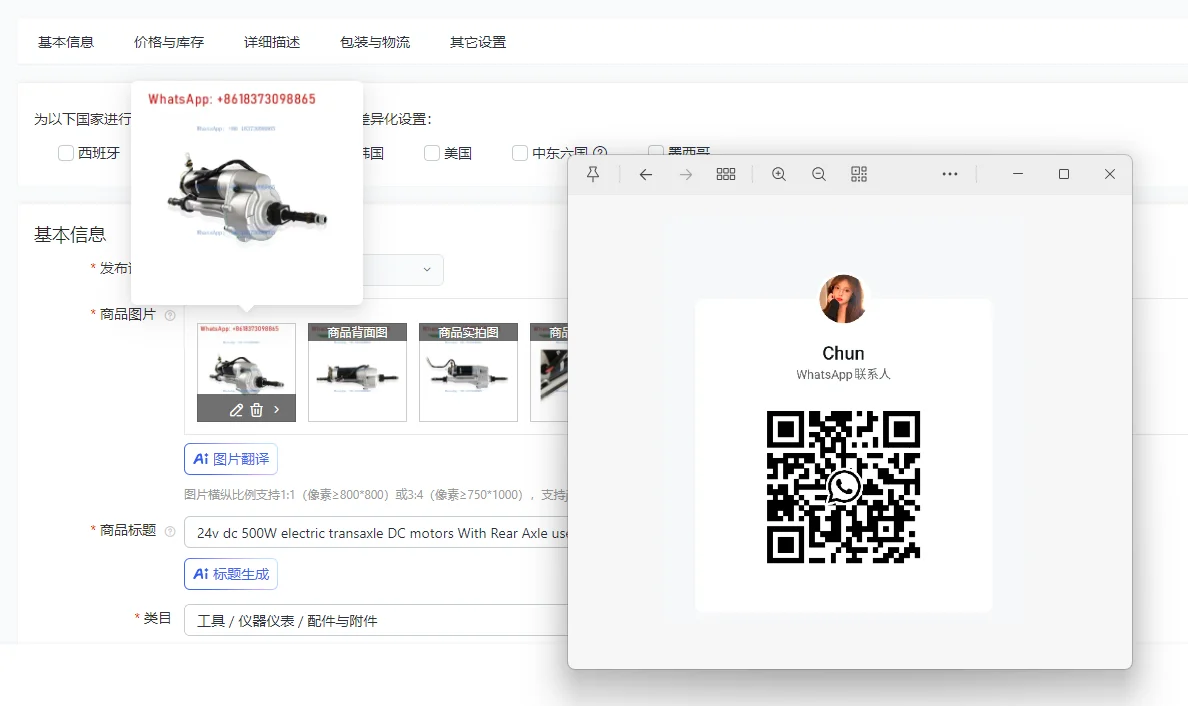Pin the image viewer window on top
This screenshot has height=706, width=1188.
[593, 174]
